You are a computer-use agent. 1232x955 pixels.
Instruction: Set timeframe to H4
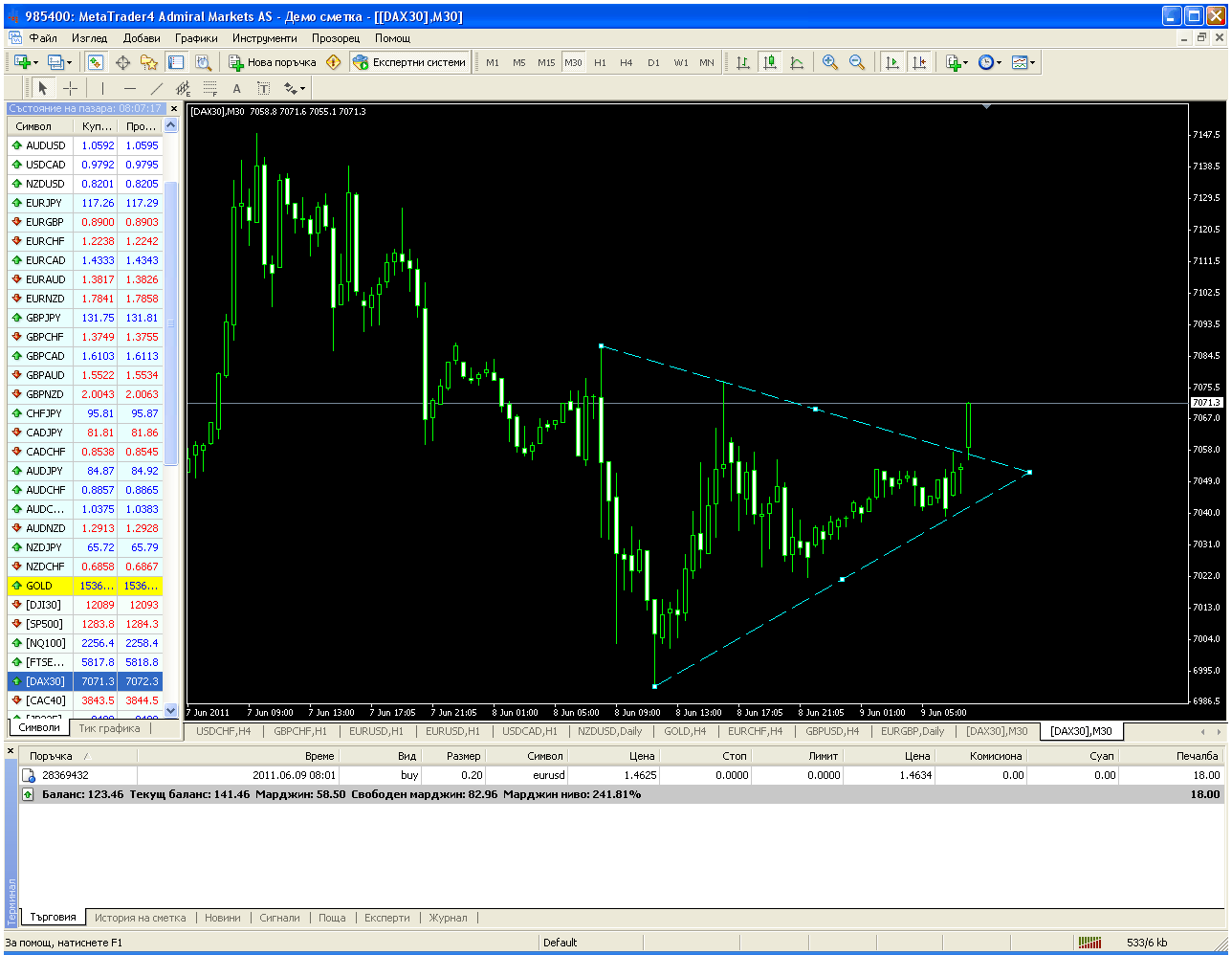627,62
